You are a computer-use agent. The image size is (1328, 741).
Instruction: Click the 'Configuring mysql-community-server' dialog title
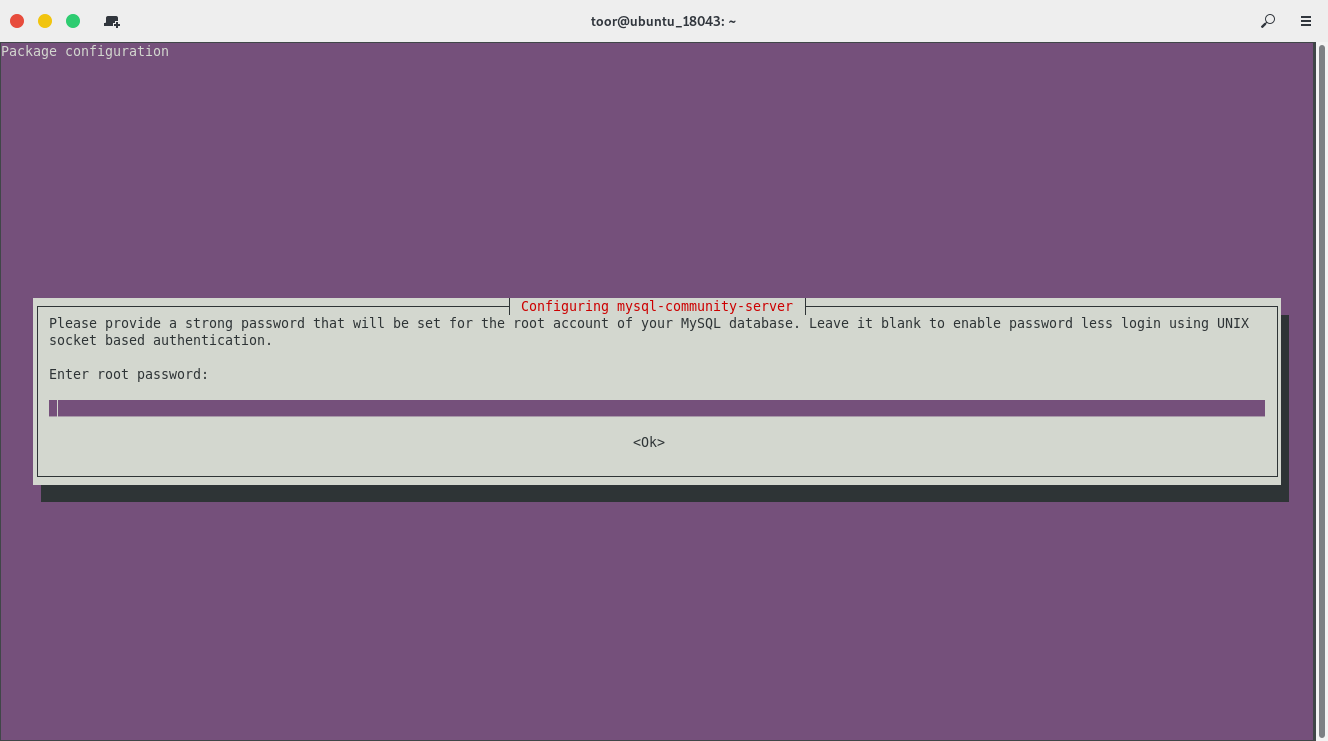click(x=657, y=306)
